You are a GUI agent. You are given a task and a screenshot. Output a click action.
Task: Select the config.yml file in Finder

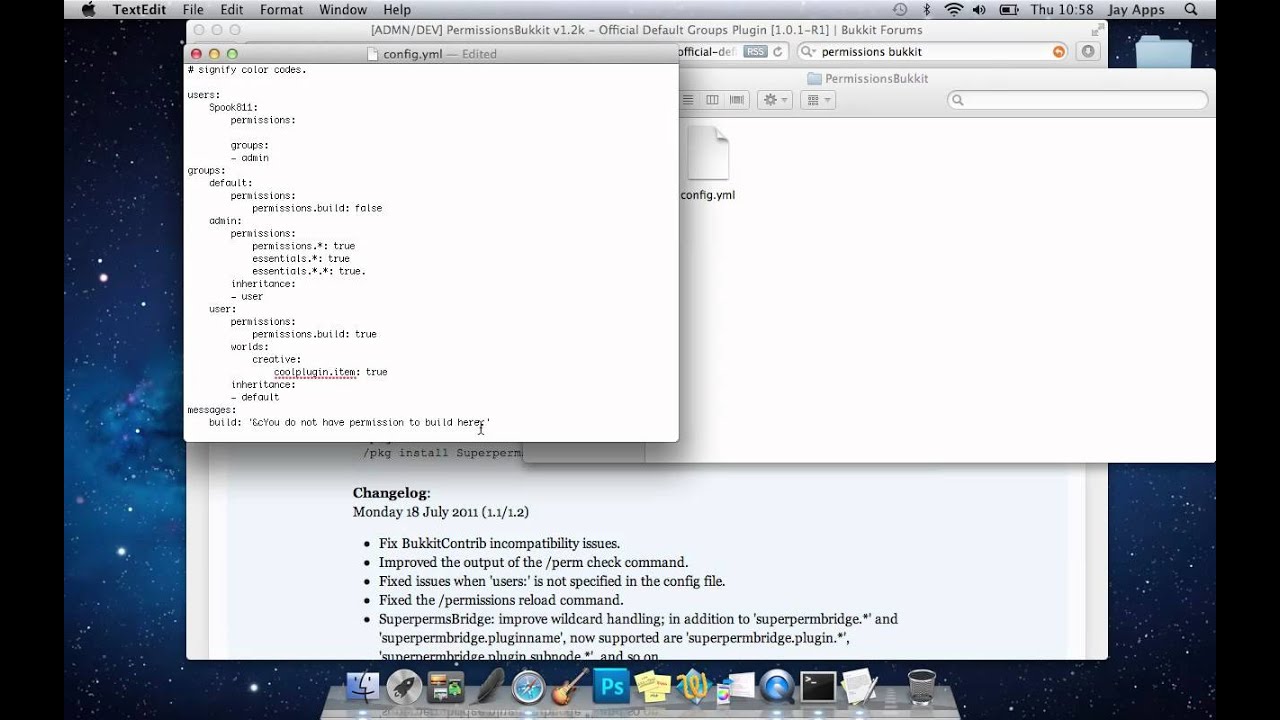pos(708,165)
